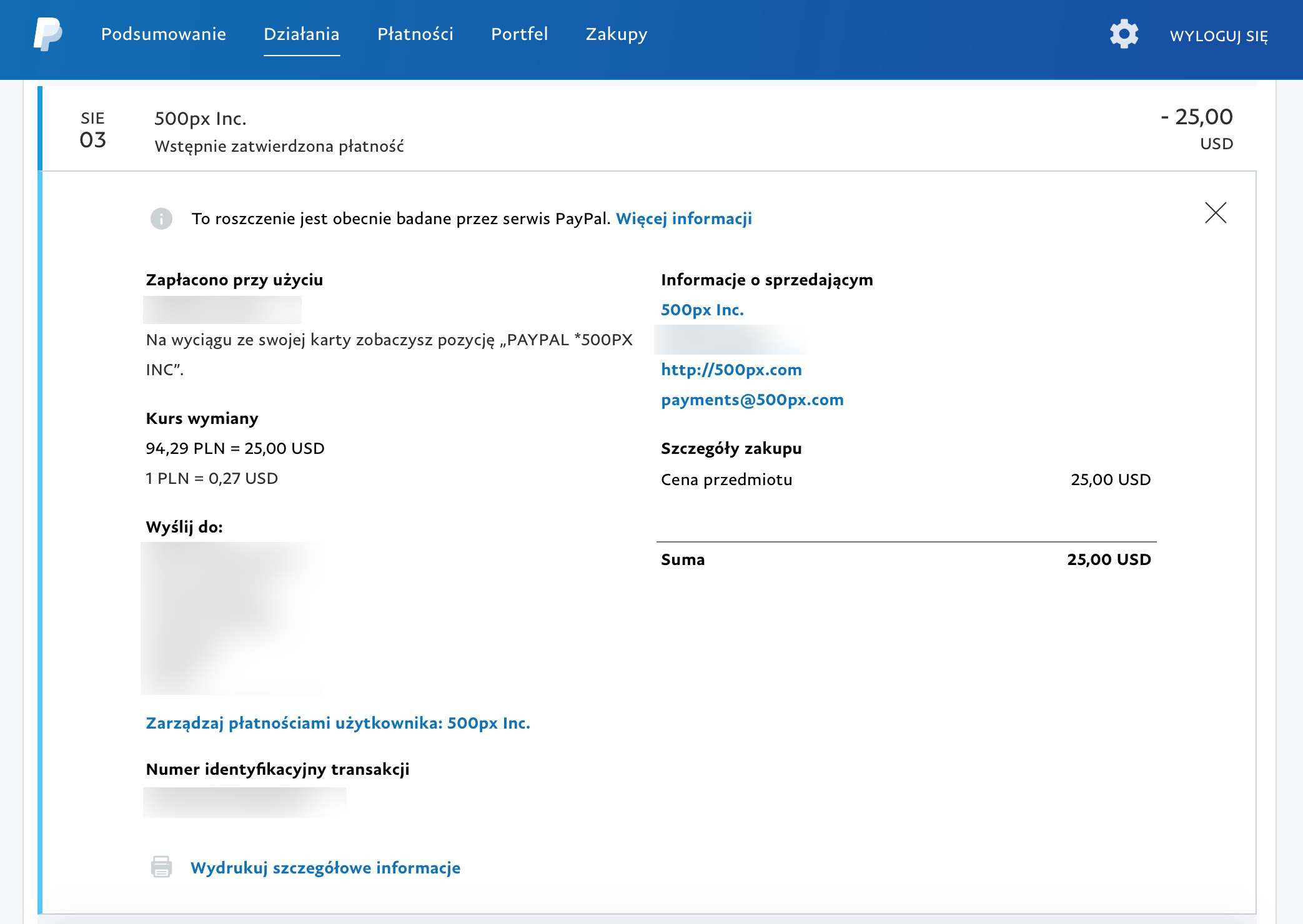Open the Więcej informacji link
The height and width of the screenshot is (924, 1303).
pyautogui.click(x=684, y=219)
